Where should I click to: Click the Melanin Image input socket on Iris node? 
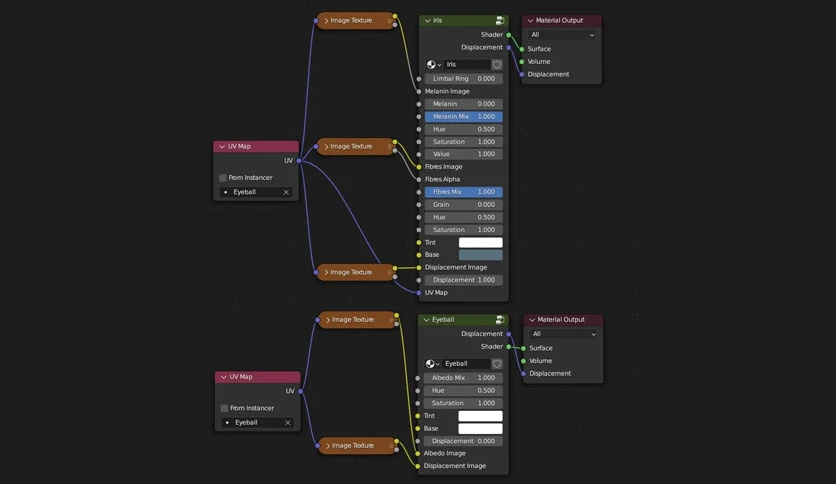coord(419,92)
